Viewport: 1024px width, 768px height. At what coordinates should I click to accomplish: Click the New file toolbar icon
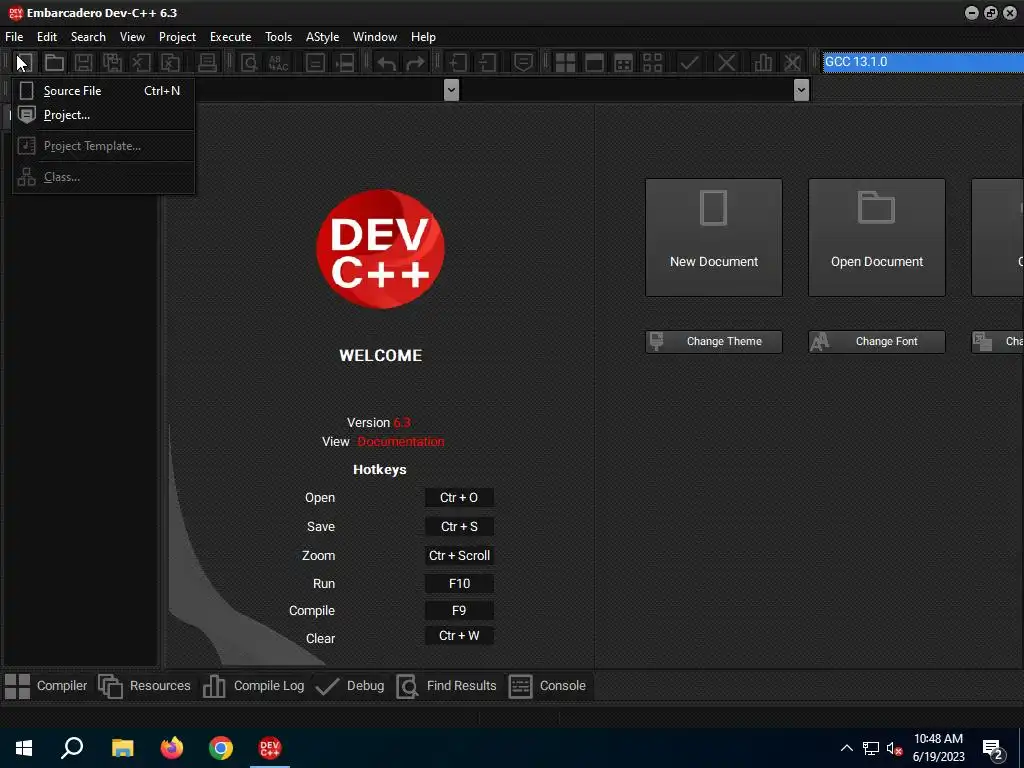(25, 62)
